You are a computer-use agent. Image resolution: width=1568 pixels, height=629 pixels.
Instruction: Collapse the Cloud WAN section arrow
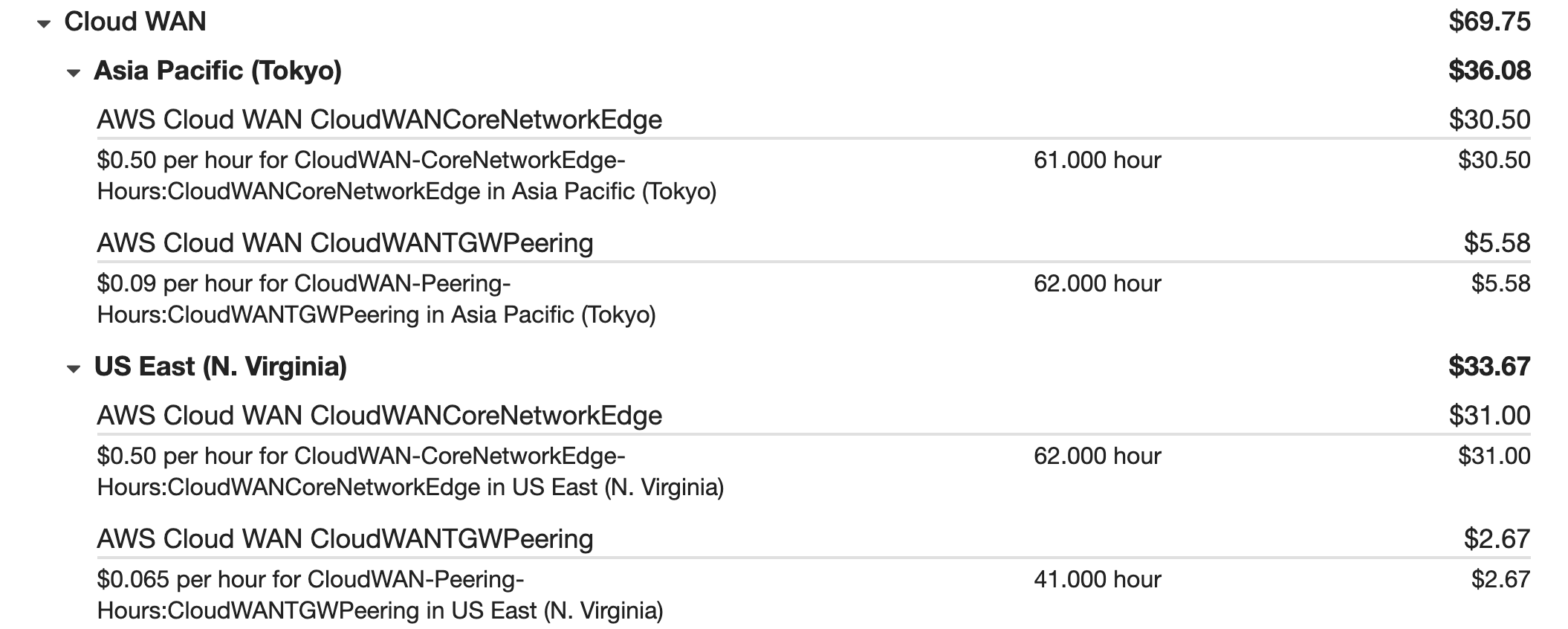(44, 24)
